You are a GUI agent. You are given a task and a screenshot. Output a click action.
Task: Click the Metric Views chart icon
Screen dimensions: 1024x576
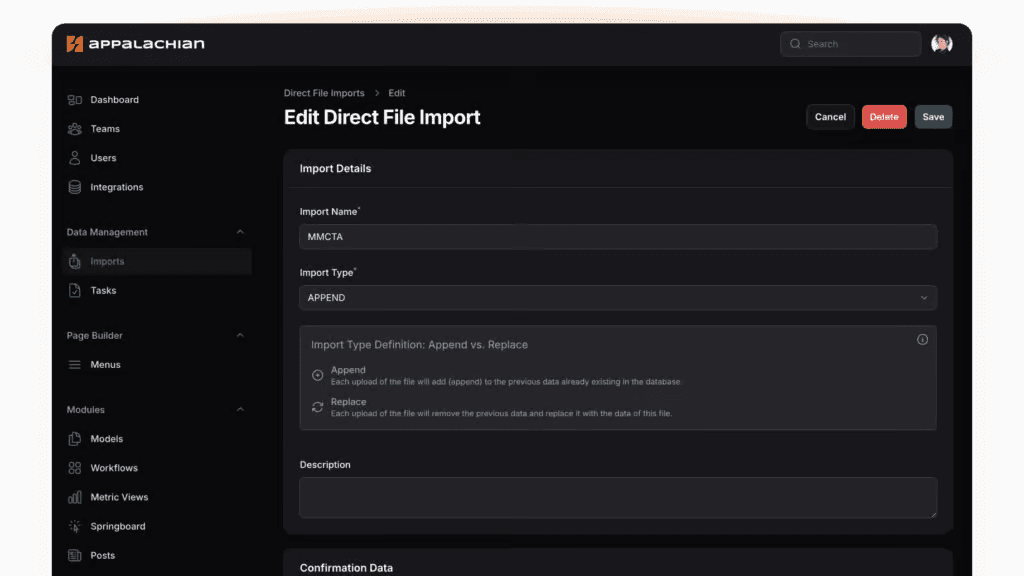[x=74, y=497]
